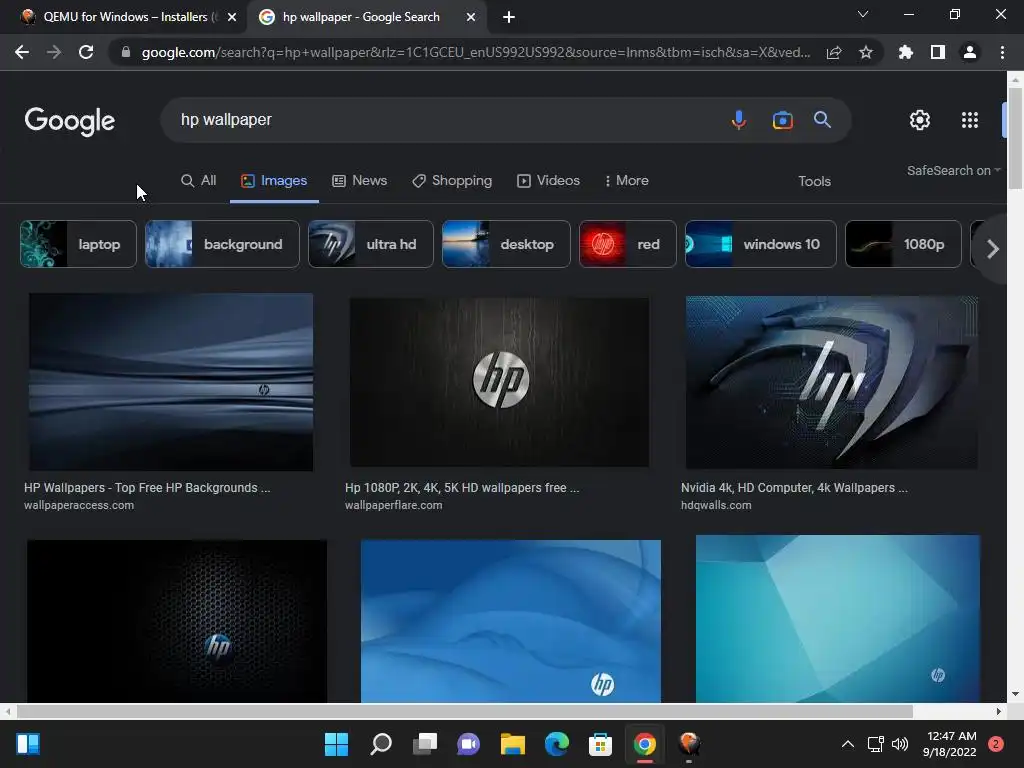This screenshot has width=1024, height=768.
Task: Submit search with magnifier icon
Action: pos(822,120)
